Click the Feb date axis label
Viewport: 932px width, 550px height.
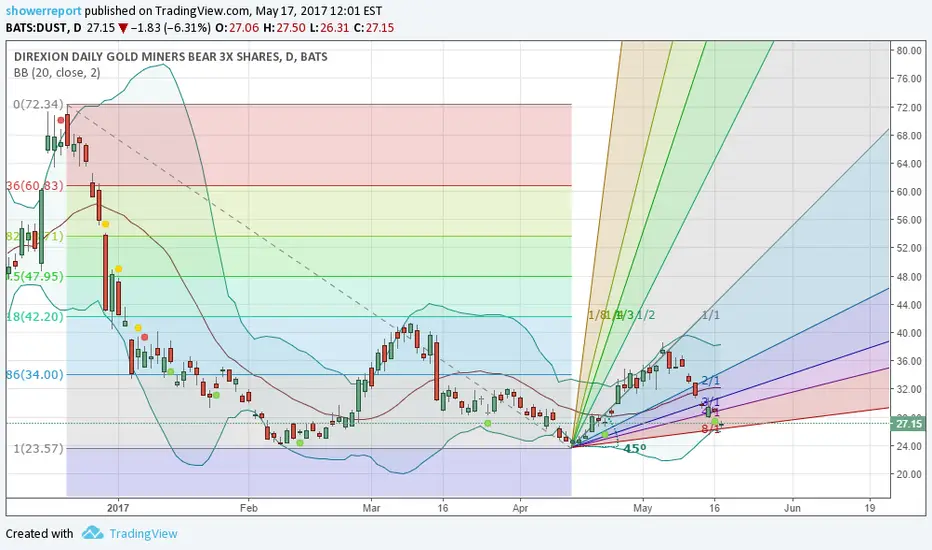(248, 508)
